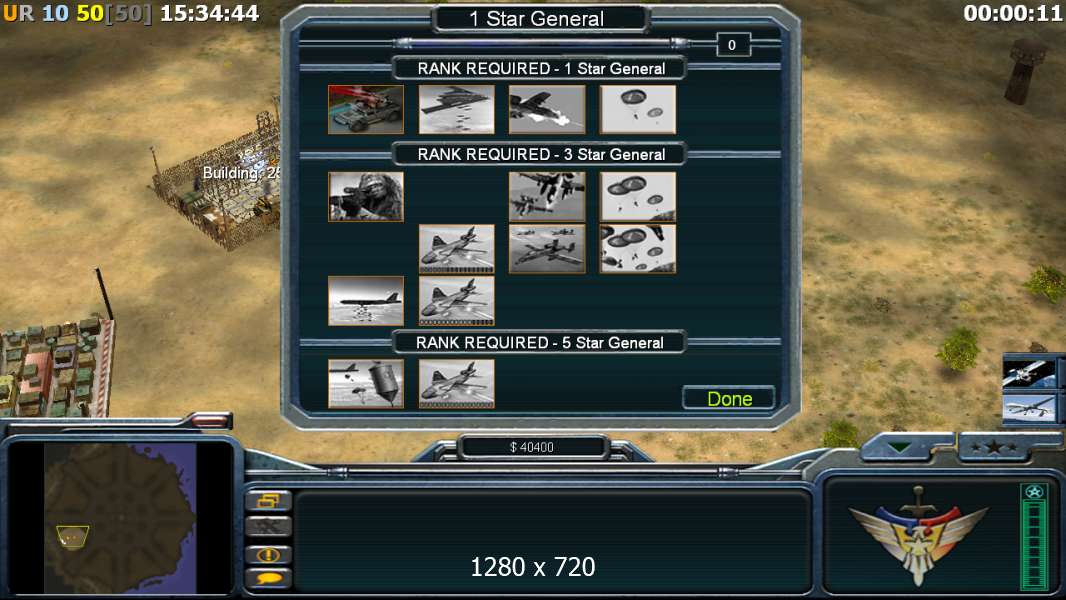The image size is (1066, 600).
Task: Open the chat speech bubble button
Action: point(268,578)
